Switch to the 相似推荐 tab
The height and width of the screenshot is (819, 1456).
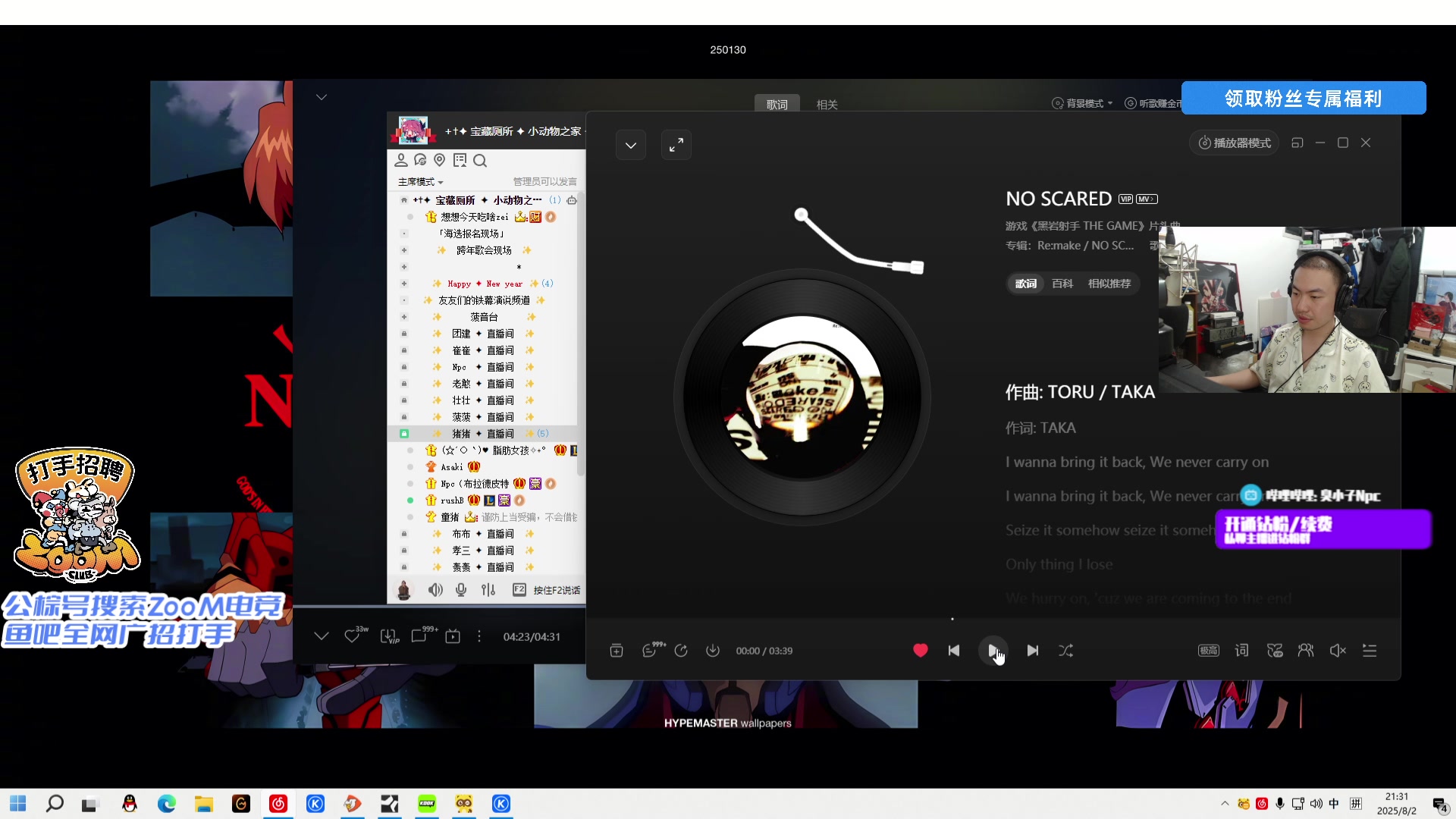[x=1109, y=284]
